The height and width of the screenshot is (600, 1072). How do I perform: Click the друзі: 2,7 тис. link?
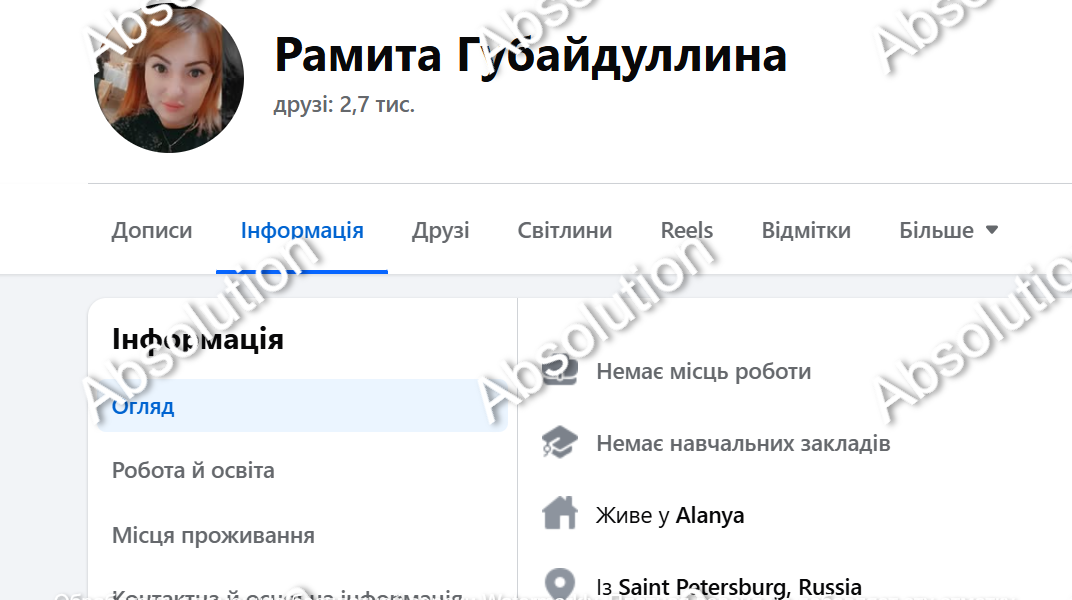tap(342, 102)
